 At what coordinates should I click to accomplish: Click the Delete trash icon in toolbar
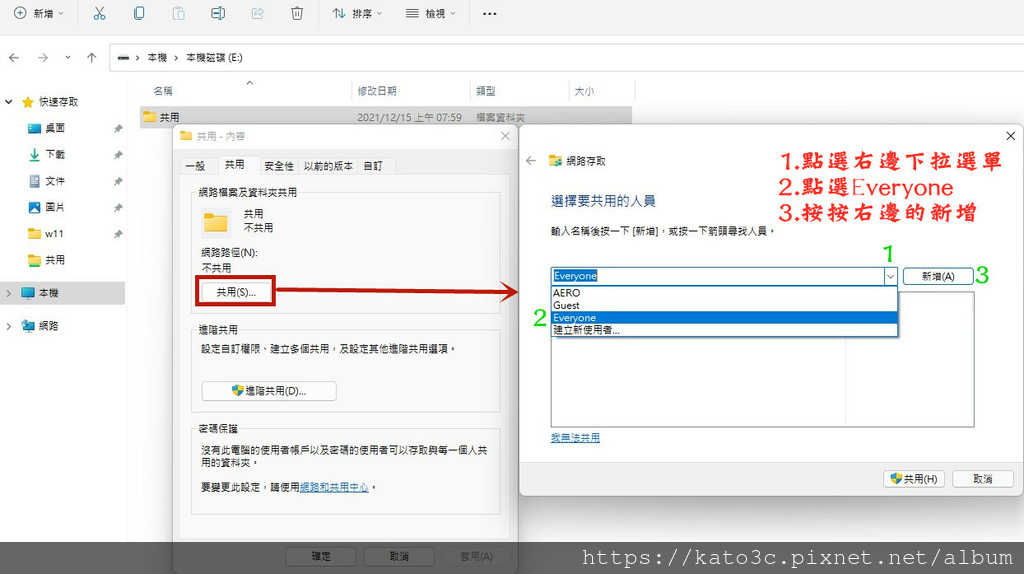click(x=297, y=13)
